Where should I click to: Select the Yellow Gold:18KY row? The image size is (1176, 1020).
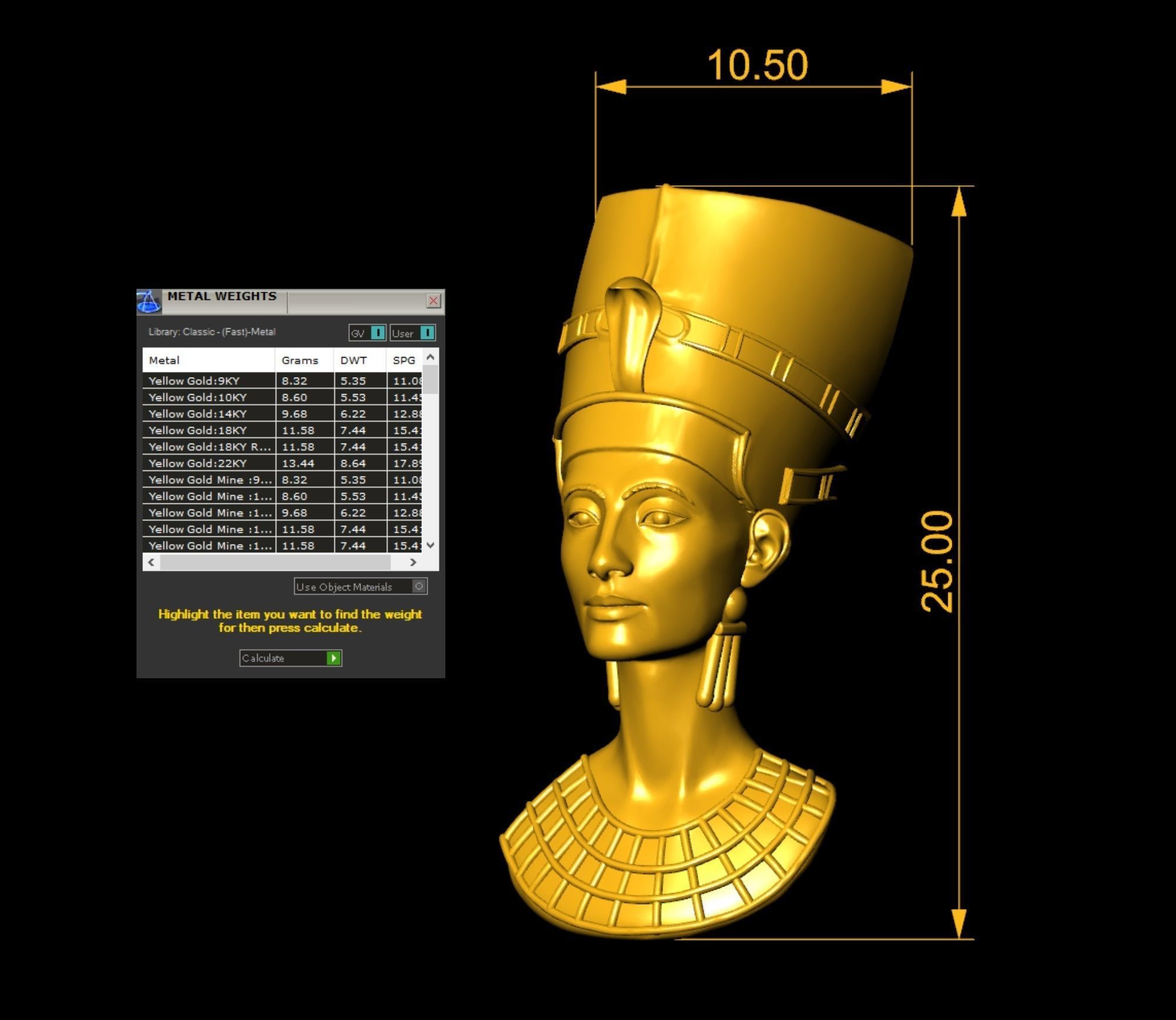282,430
